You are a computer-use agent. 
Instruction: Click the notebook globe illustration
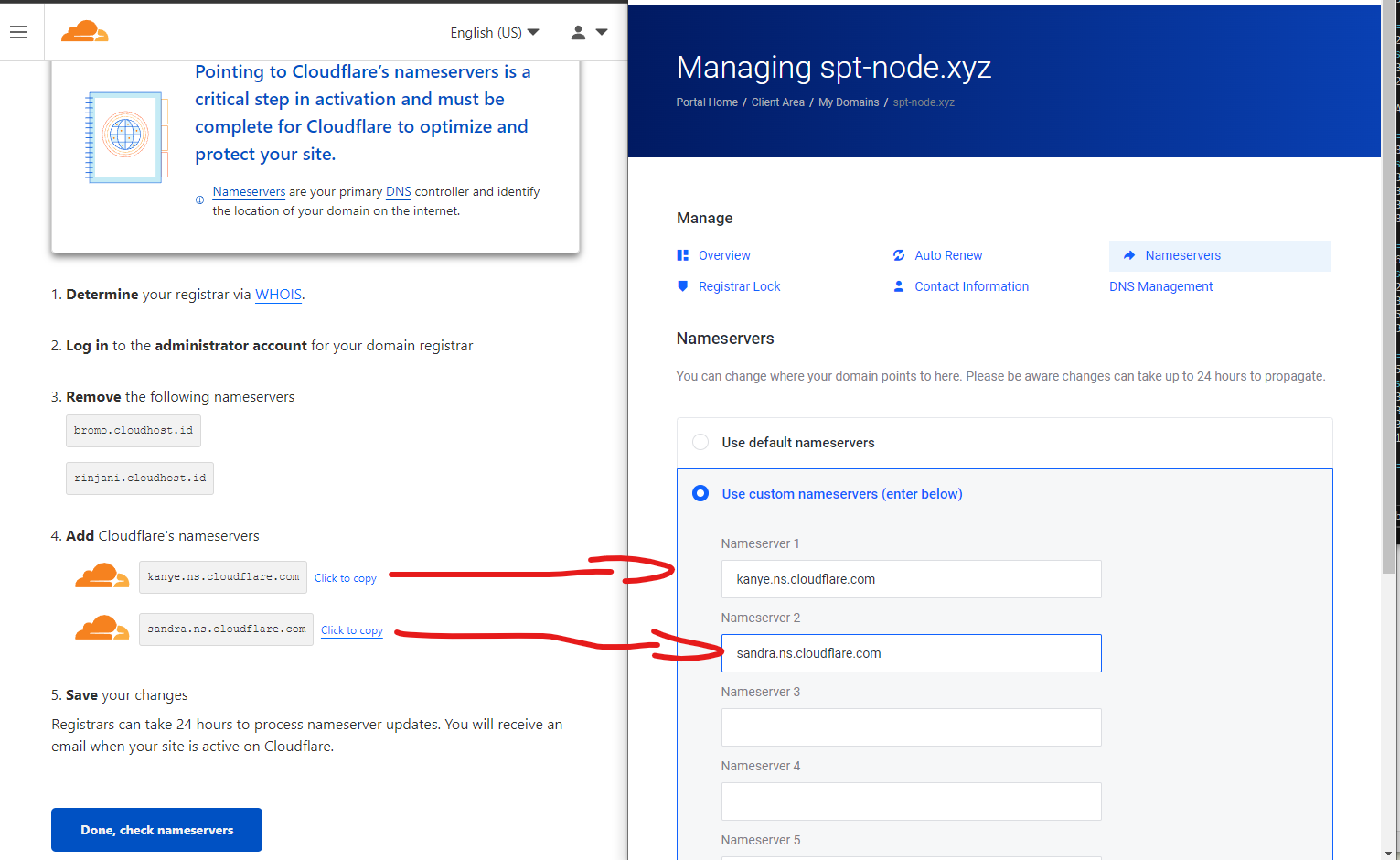[125, 136]
